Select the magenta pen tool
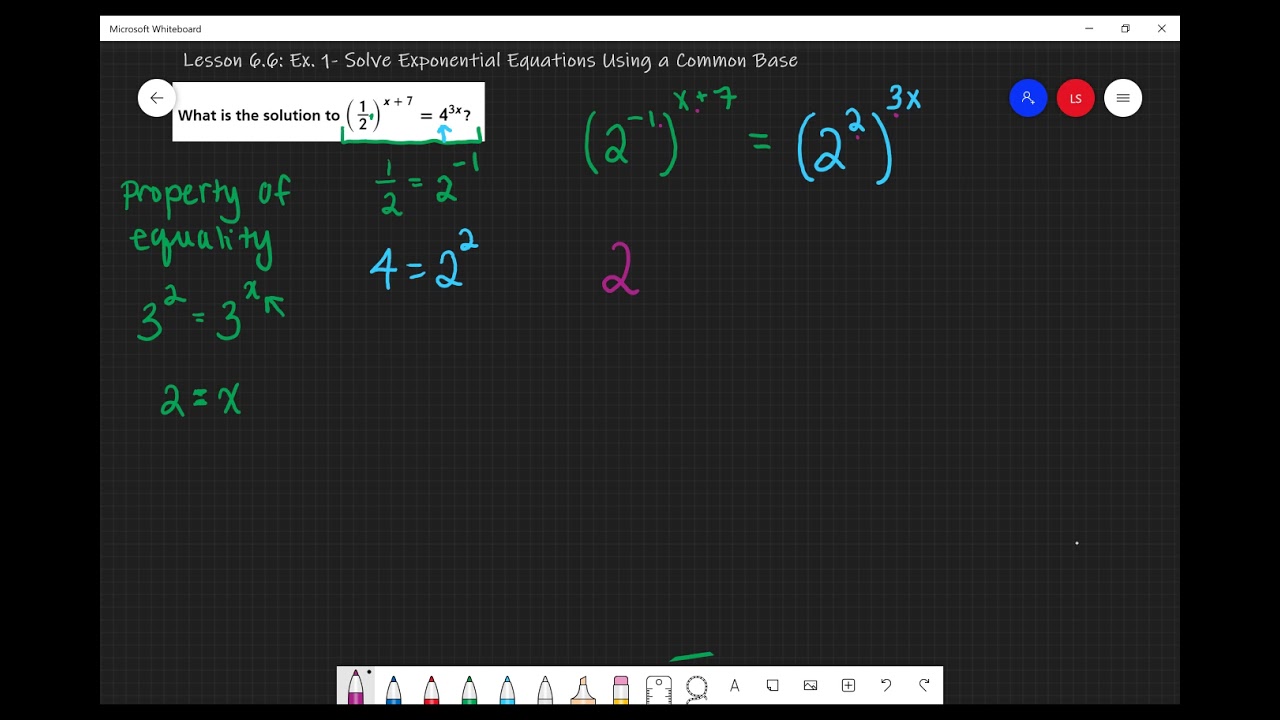The height and width of the screenshot is (720, 1280). coord(355,687)
